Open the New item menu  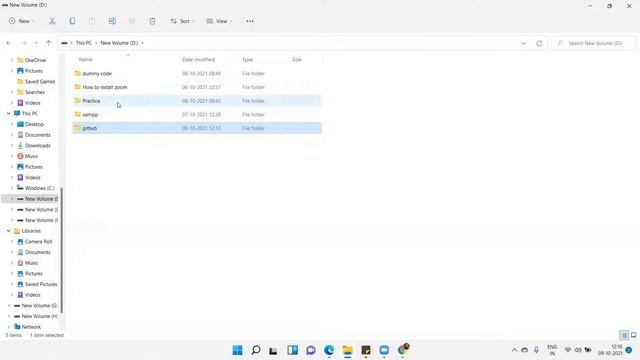pos(21,21)
